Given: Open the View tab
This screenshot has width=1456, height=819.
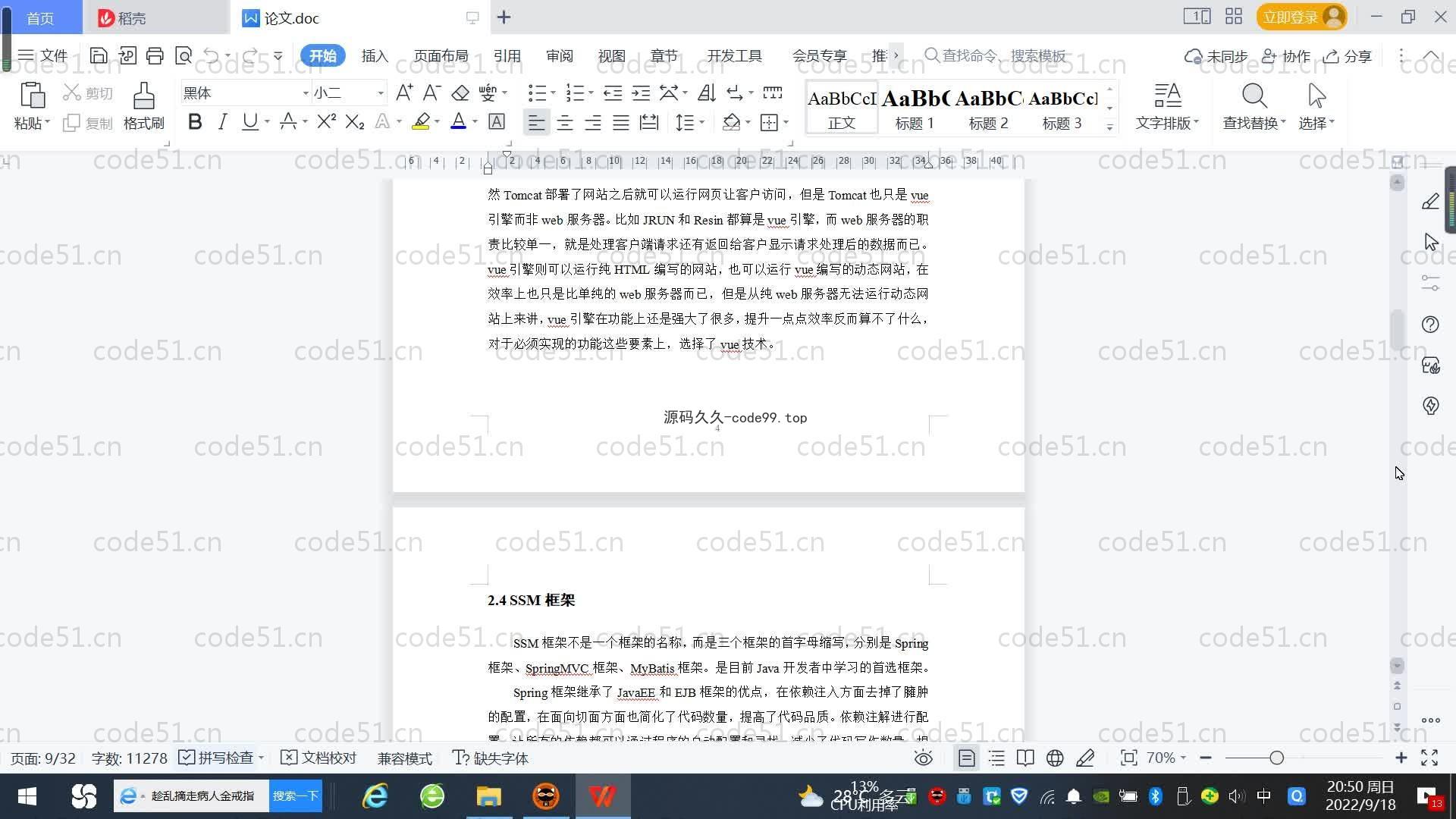Looking at the screenshot, I should pos(612,56).
